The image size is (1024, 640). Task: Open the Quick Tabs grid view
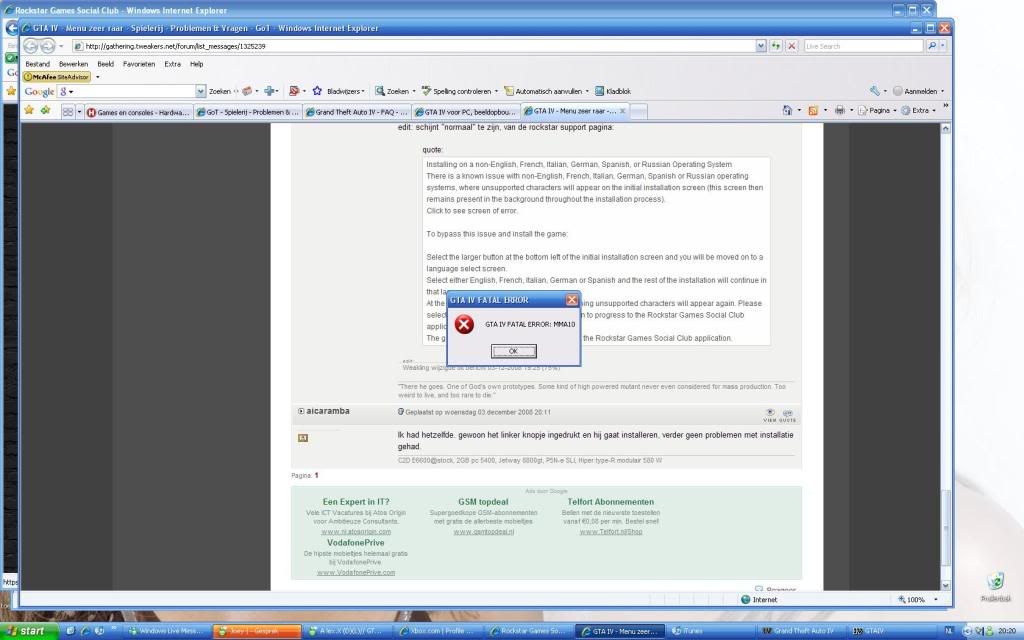pyautogui.click(x=68, y=112)
